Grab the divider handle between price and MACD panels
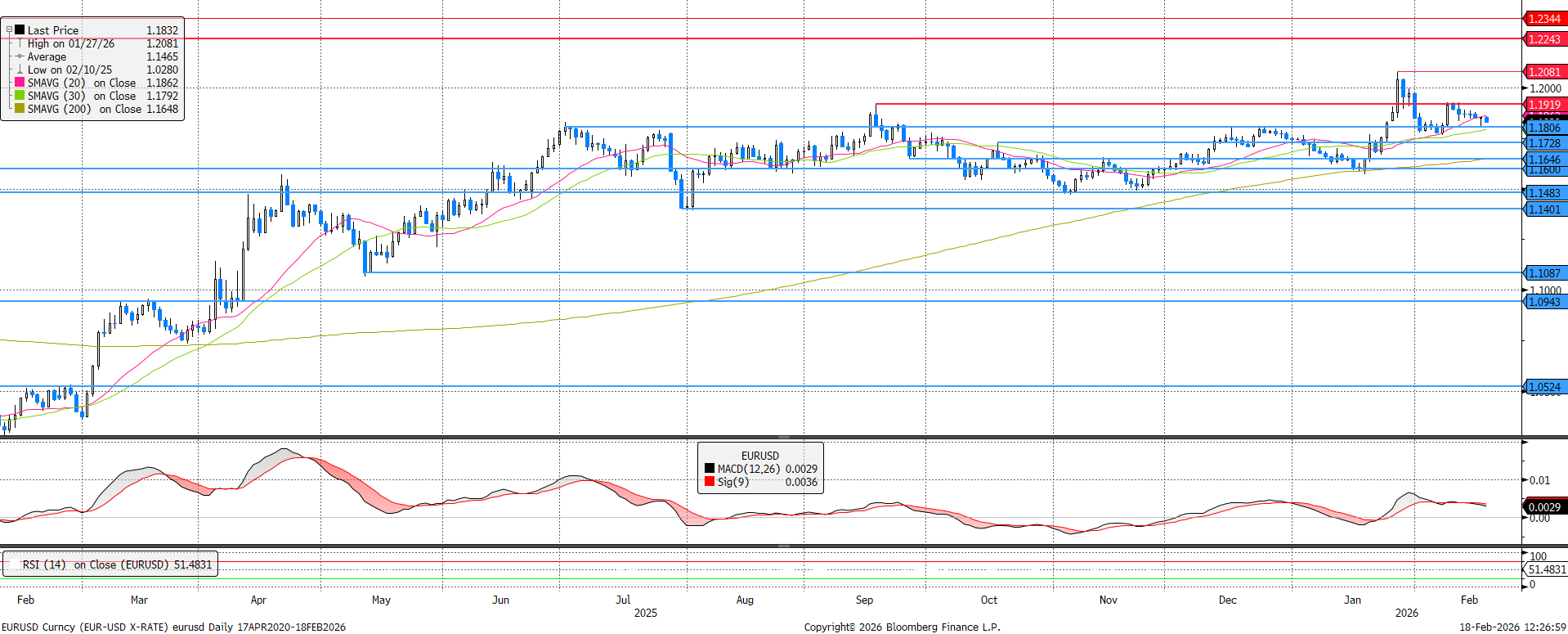1568x634 pixels. [783, 438]
